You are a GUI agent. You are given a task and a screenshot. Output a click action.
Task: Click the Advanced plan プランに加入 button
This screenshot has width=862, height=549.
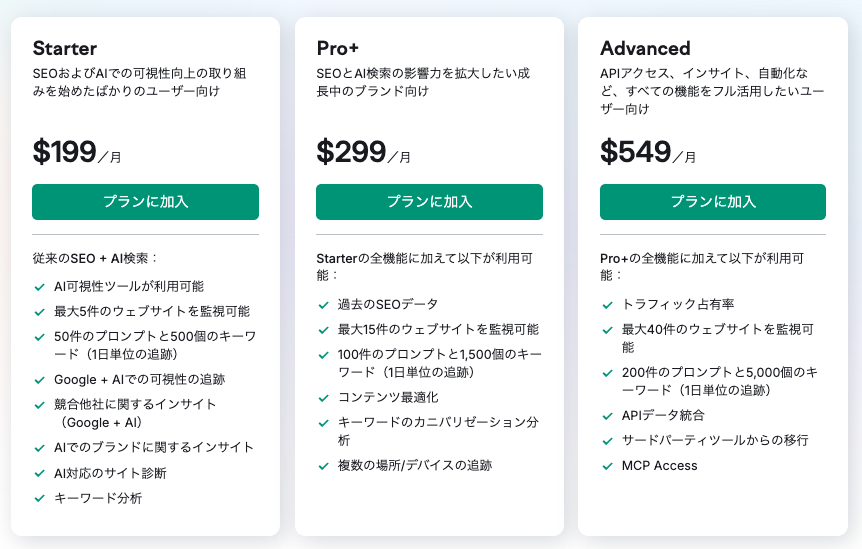point(712,202)
